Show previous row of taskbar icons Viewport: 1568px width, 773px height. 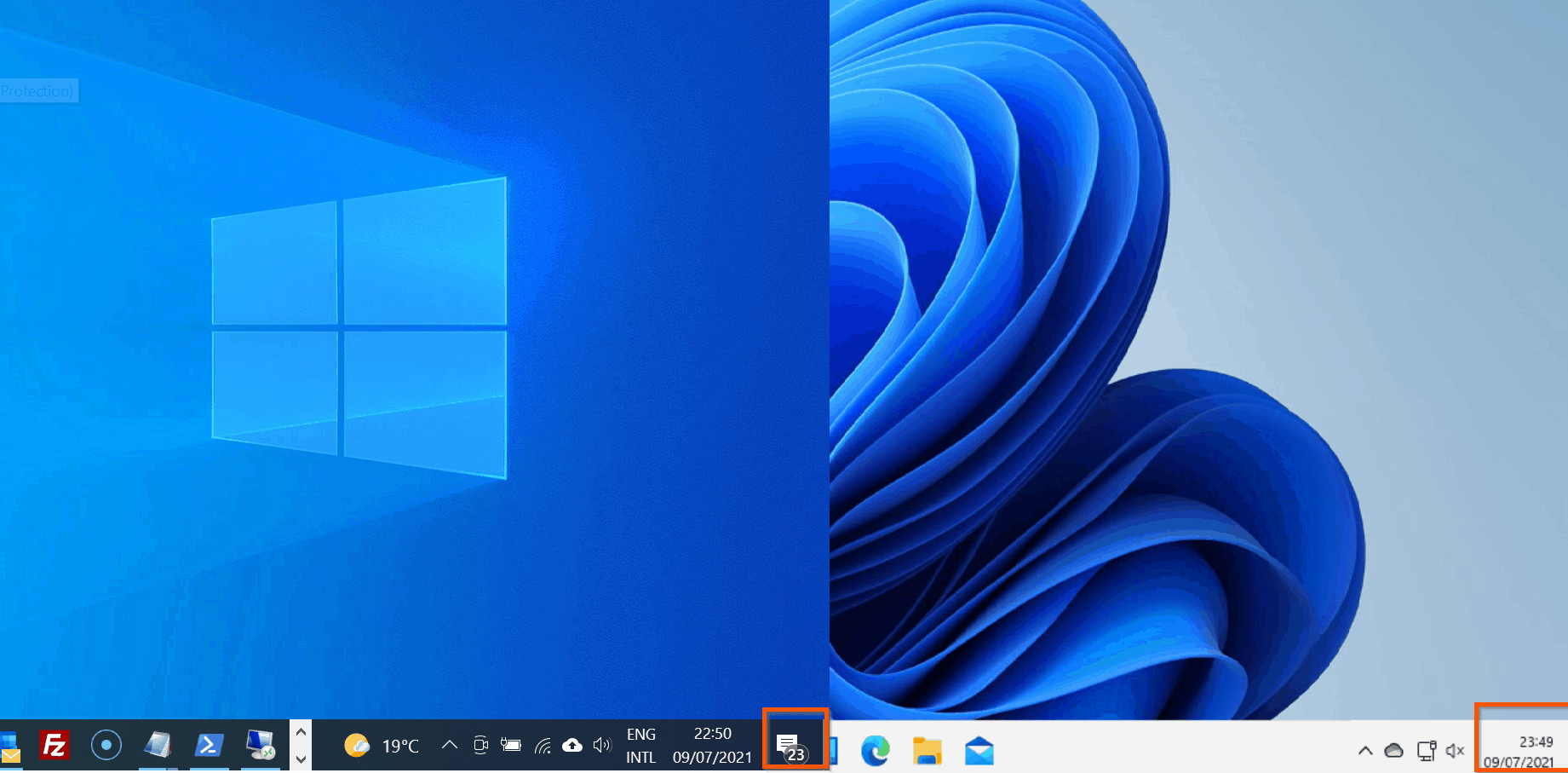coord(301,732)
